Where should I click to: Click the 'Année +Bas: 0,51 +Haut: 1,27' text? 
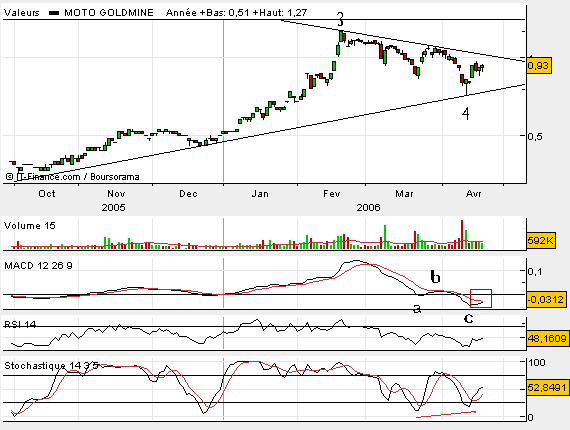point(237,13)
